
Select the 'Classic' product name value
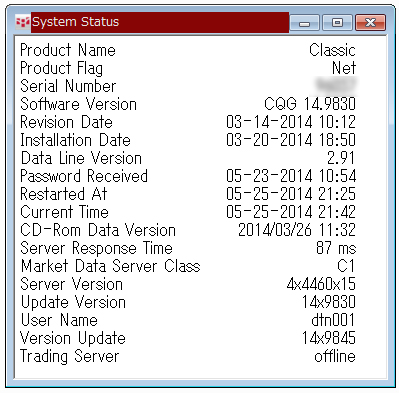point(332,50)
